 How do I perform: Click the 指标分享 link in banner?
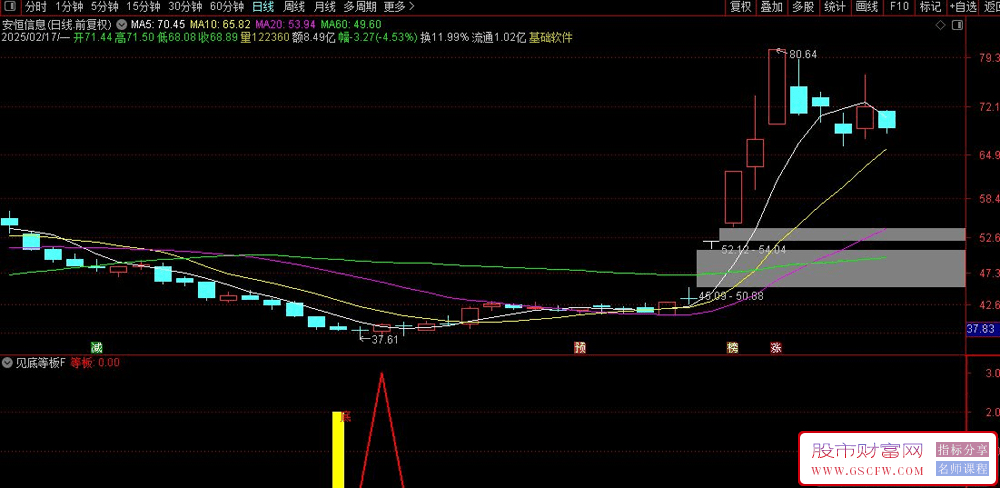coord(962,450)
